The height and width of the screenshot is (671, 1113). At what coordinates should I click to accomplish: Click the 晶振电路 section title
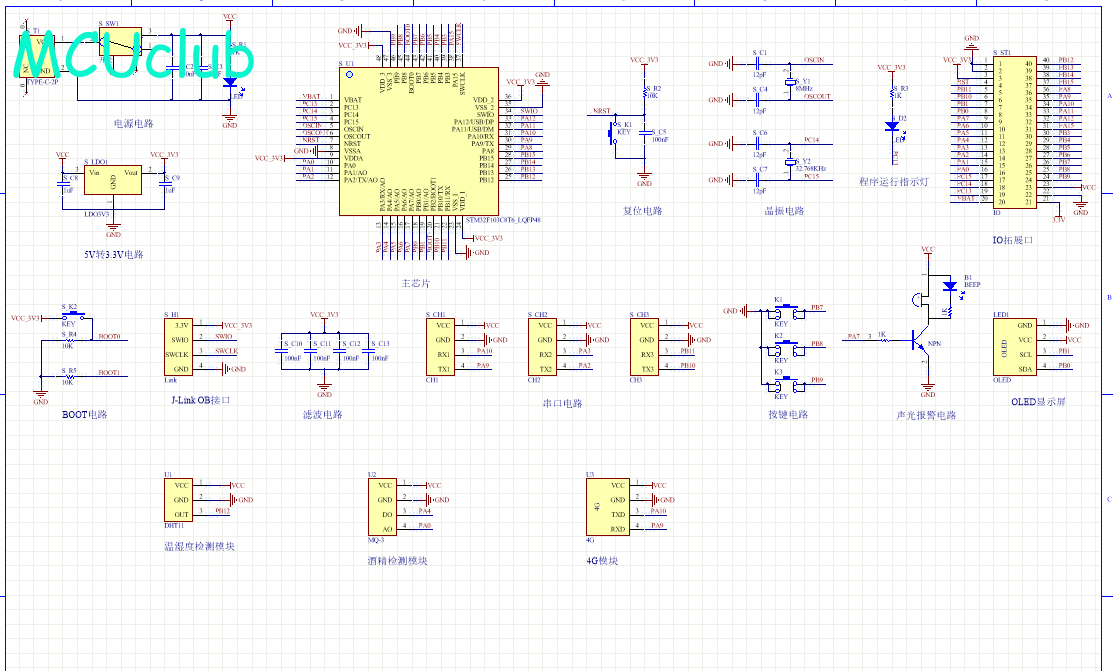coord(784,211)
